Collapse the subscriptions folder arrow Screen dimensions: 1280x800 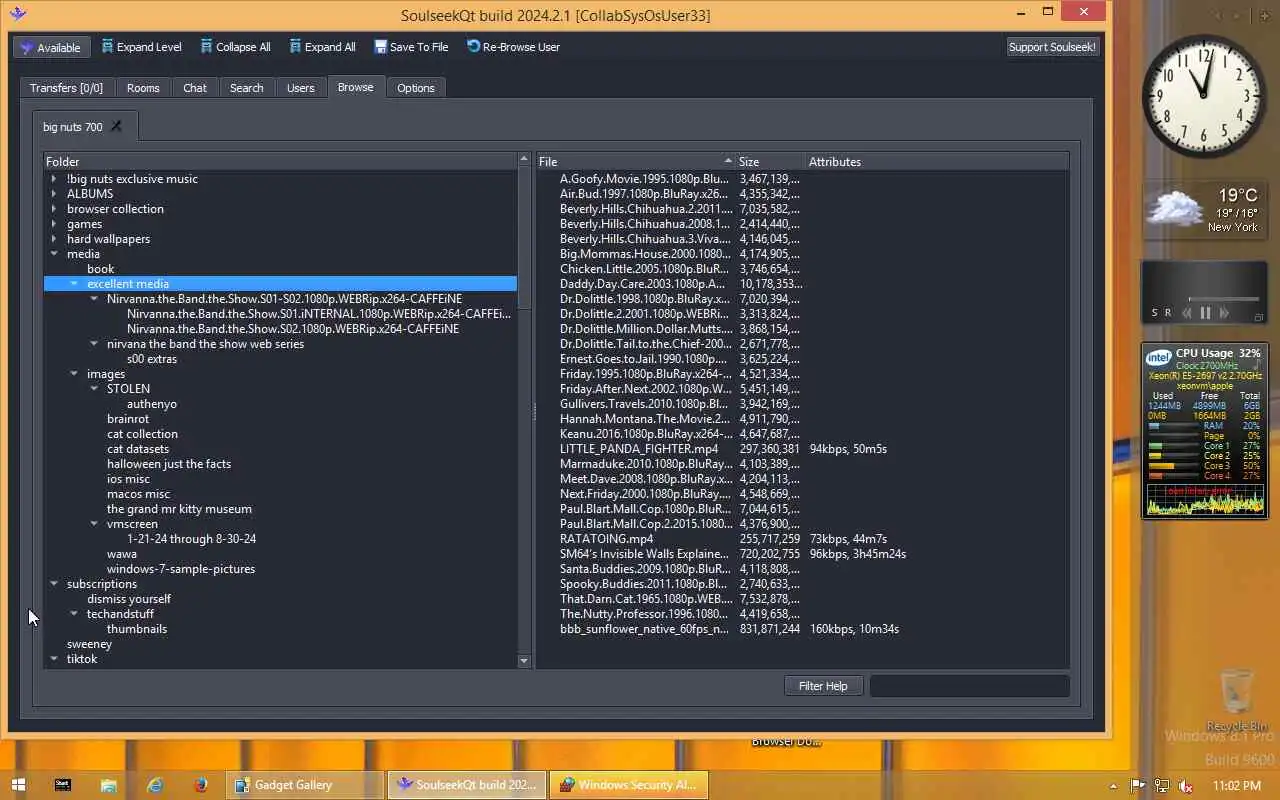54,584
